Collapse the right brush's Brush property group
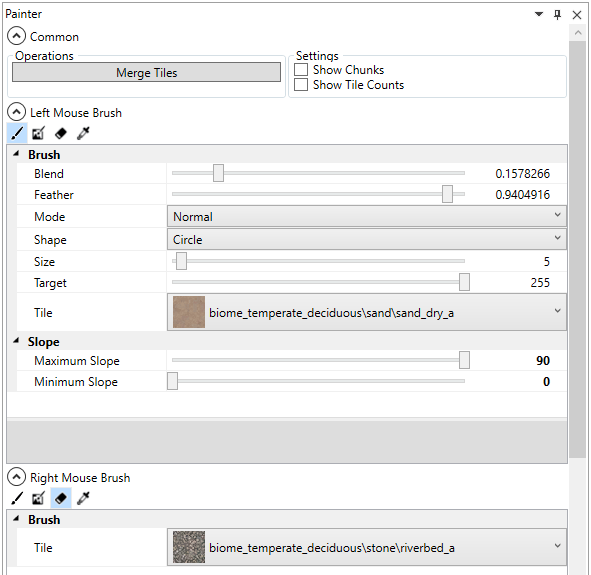 pos(16,518)
